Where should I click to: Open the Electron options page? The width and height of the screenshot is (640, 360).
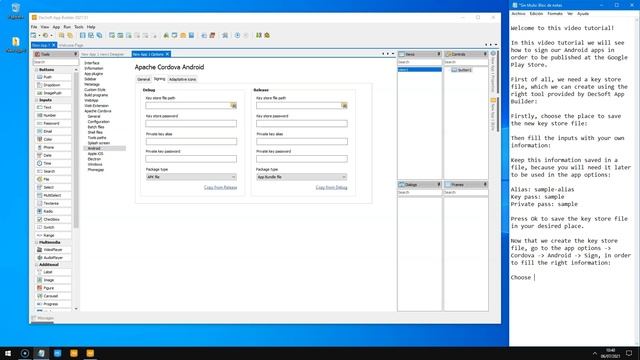coord(94,159)
